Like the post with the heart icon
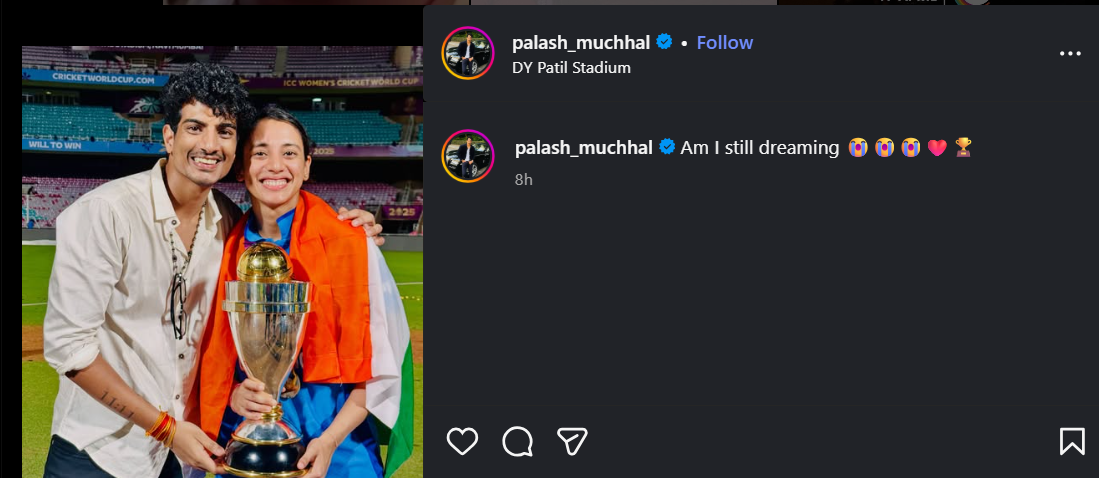The width and height of the screenshot is (1099, 478). [x=463, y=442]
